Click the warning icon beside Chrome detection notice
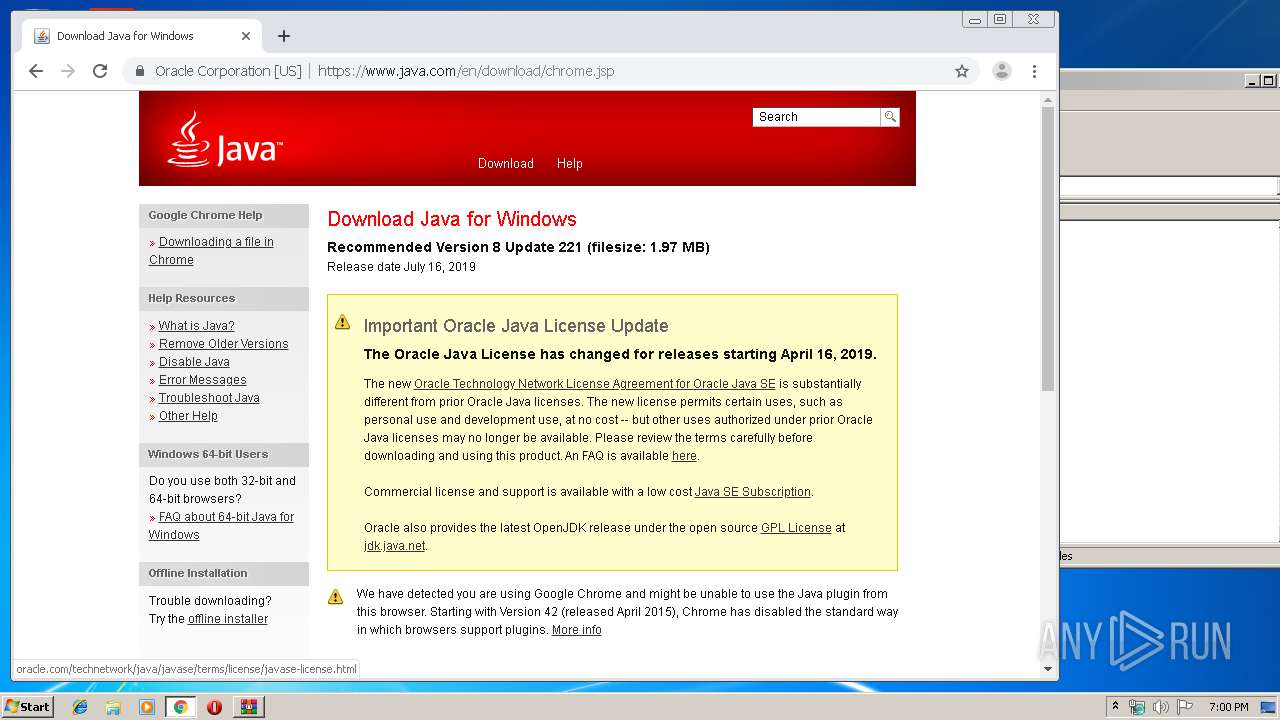 336,597
